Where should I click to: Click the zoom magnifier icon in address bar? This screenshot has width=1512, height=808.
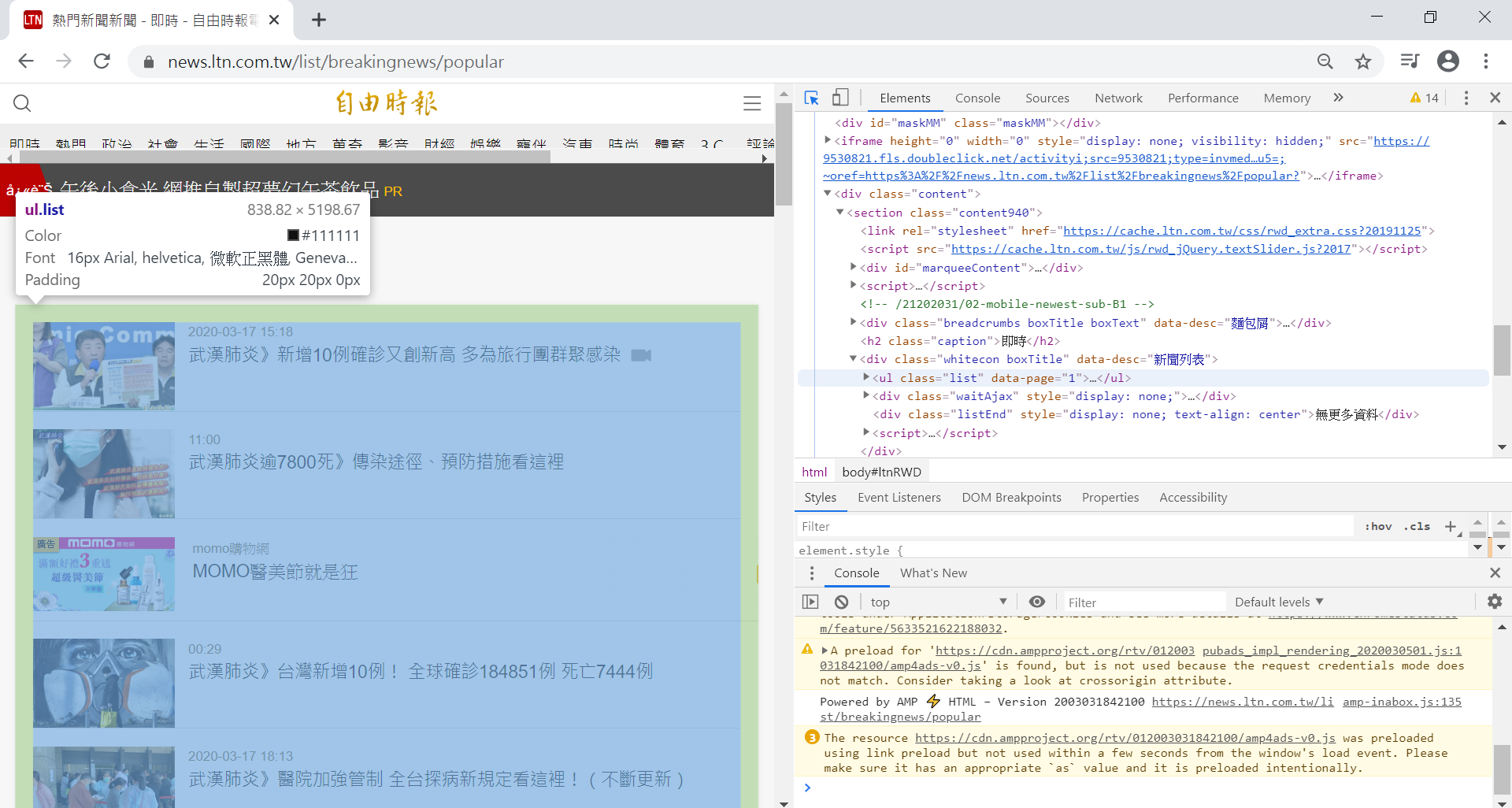pos(1325,61)
